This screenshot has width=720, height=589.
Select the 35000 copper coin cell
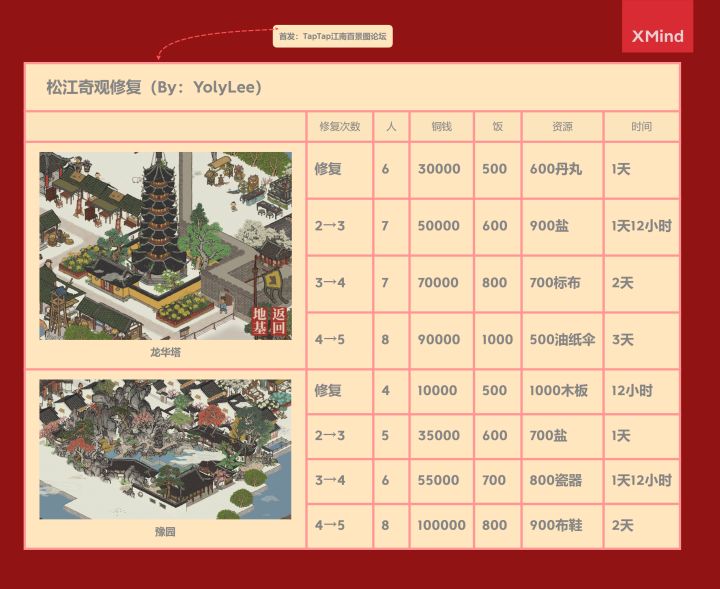(x=442, y=436)
